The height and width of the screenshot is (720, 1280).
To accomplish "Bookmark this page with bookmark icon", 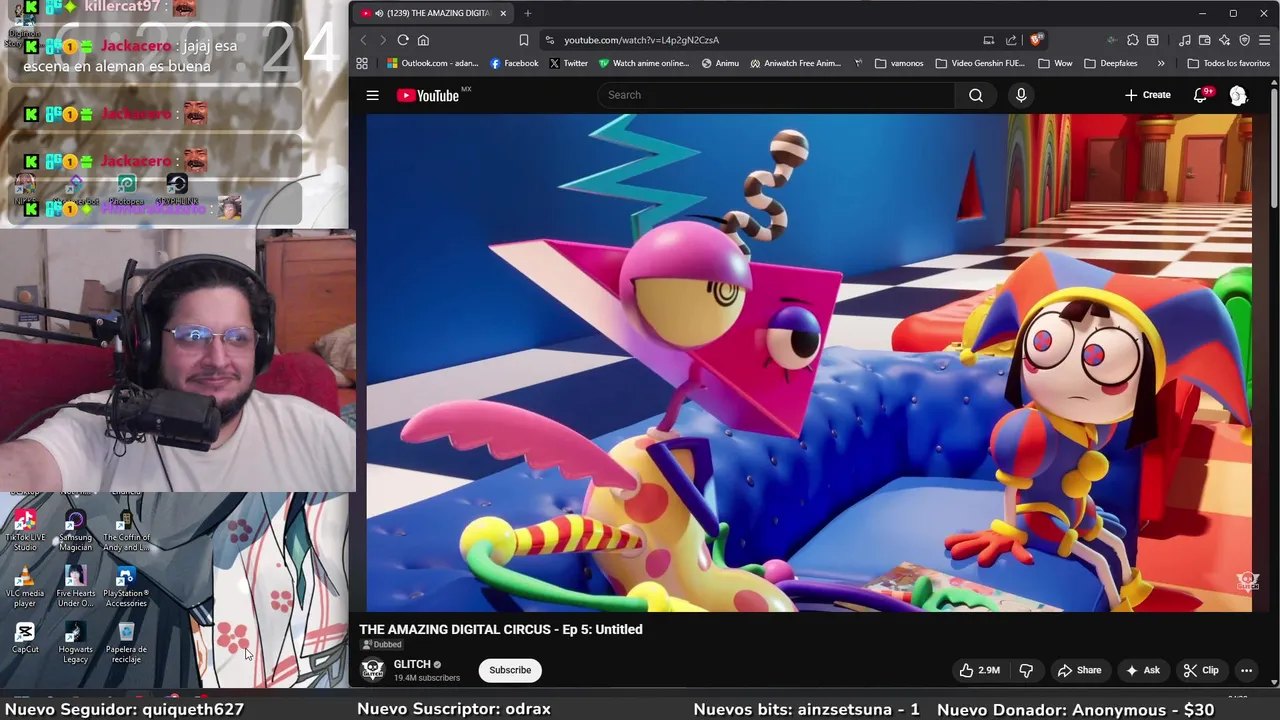I will [x=523, y=40].
